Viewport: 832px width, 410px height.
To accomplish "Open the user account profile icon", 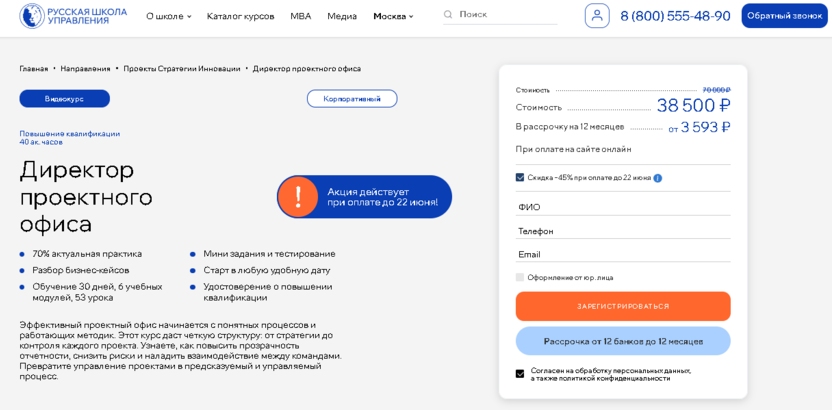I will click(x=597, y=16).
